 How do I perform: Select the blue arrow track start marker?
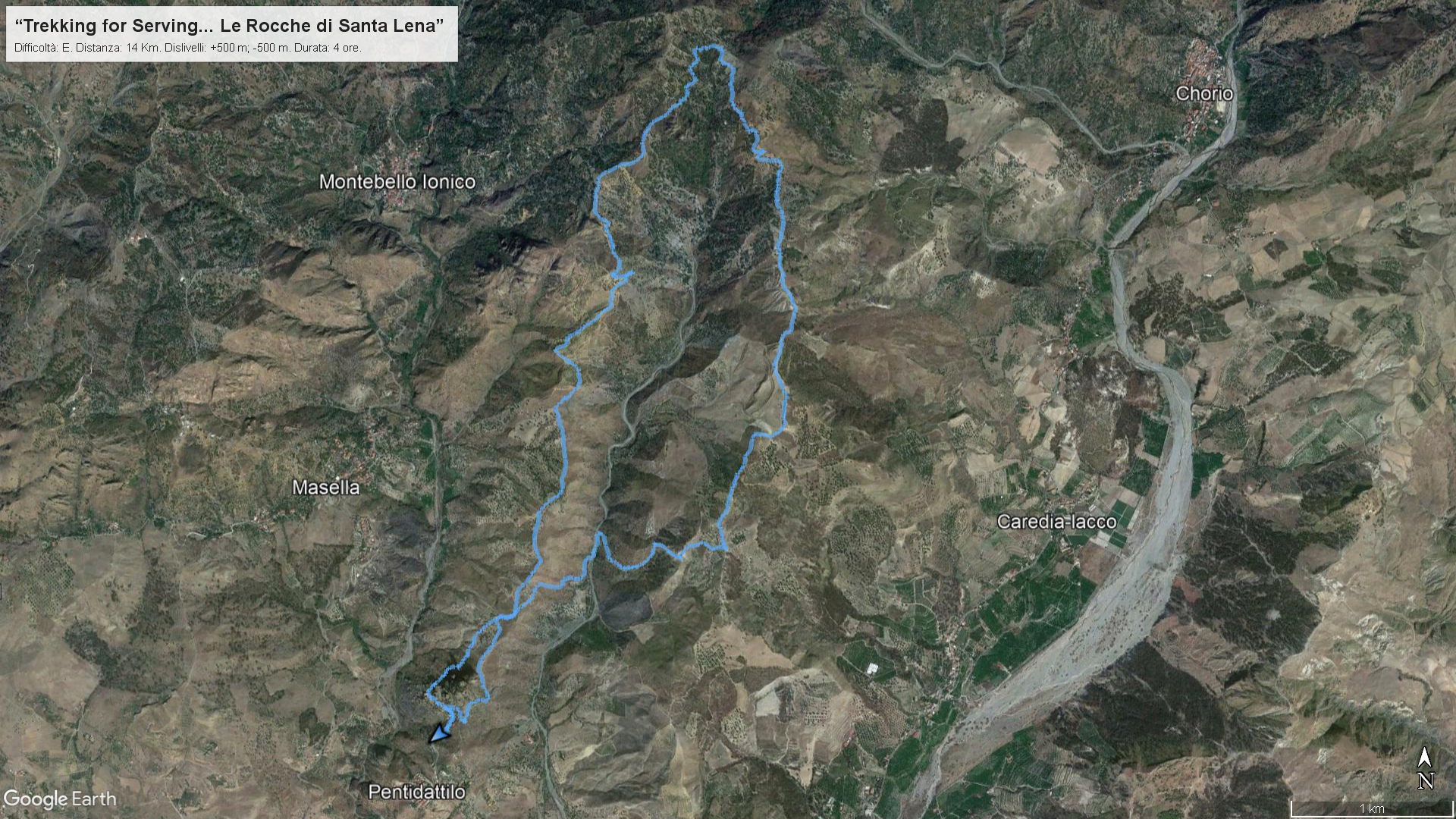pyautogui.click(x=440, y=733)
